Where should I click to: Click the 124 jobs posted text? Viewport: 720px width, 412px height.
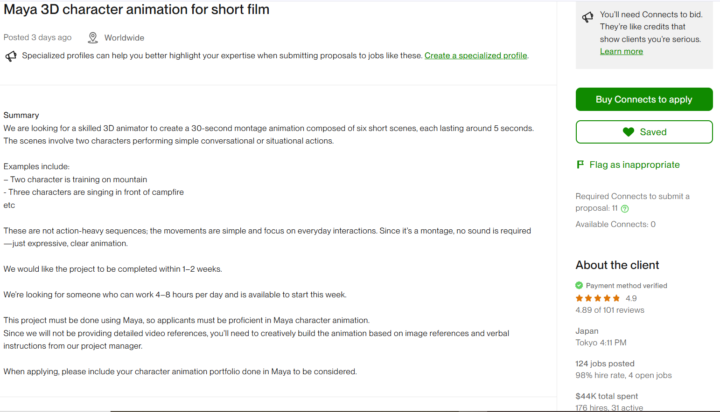pyautogui.click(x=607, y=363)
